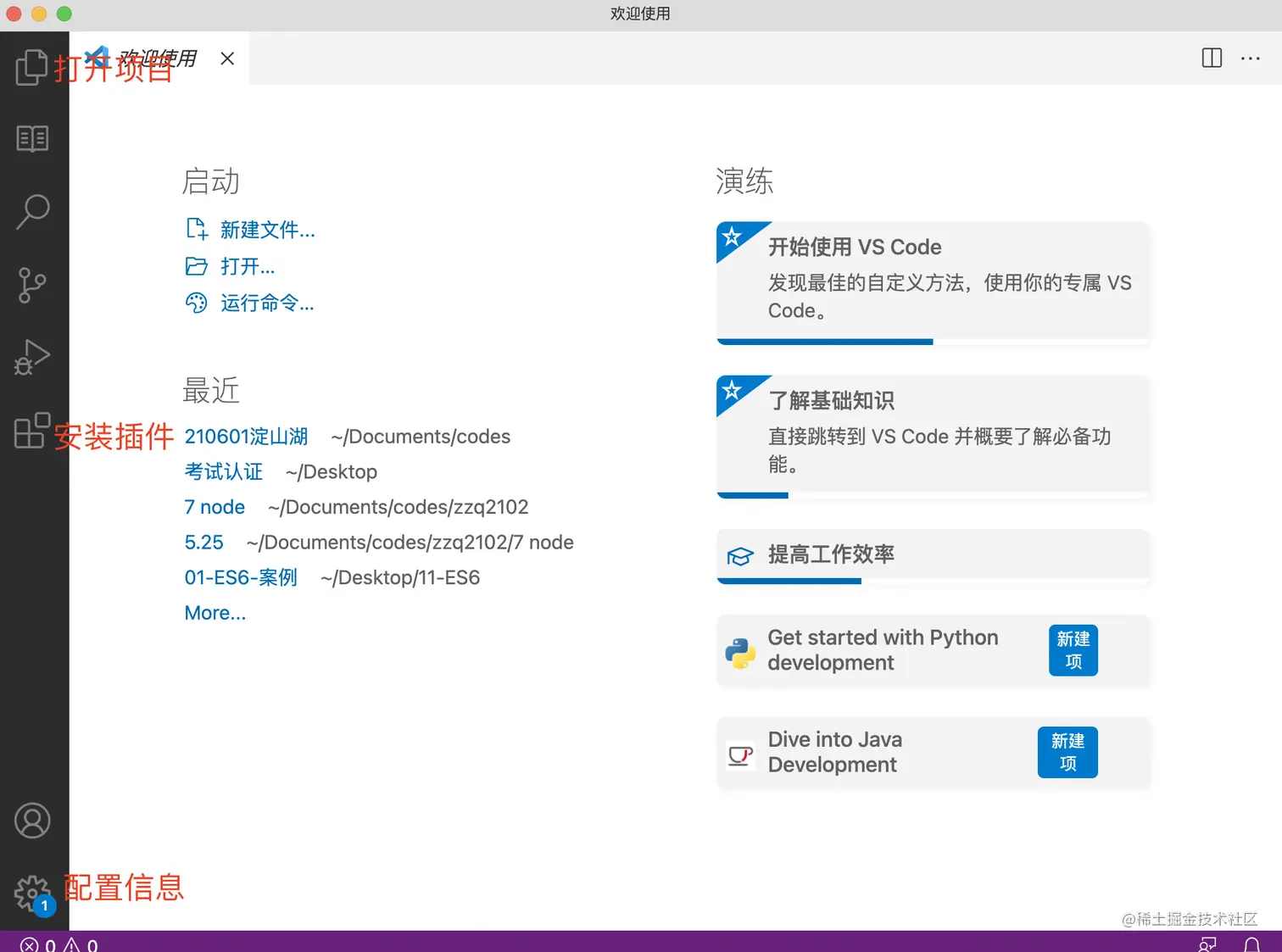Click the folder icon beside 打开

197,266
